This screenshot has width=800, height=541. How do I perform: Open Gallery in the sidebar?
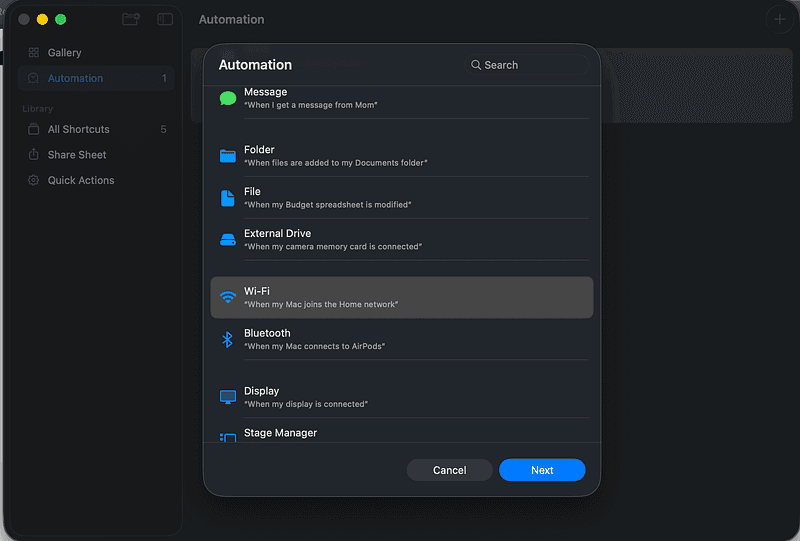point(96,53)
